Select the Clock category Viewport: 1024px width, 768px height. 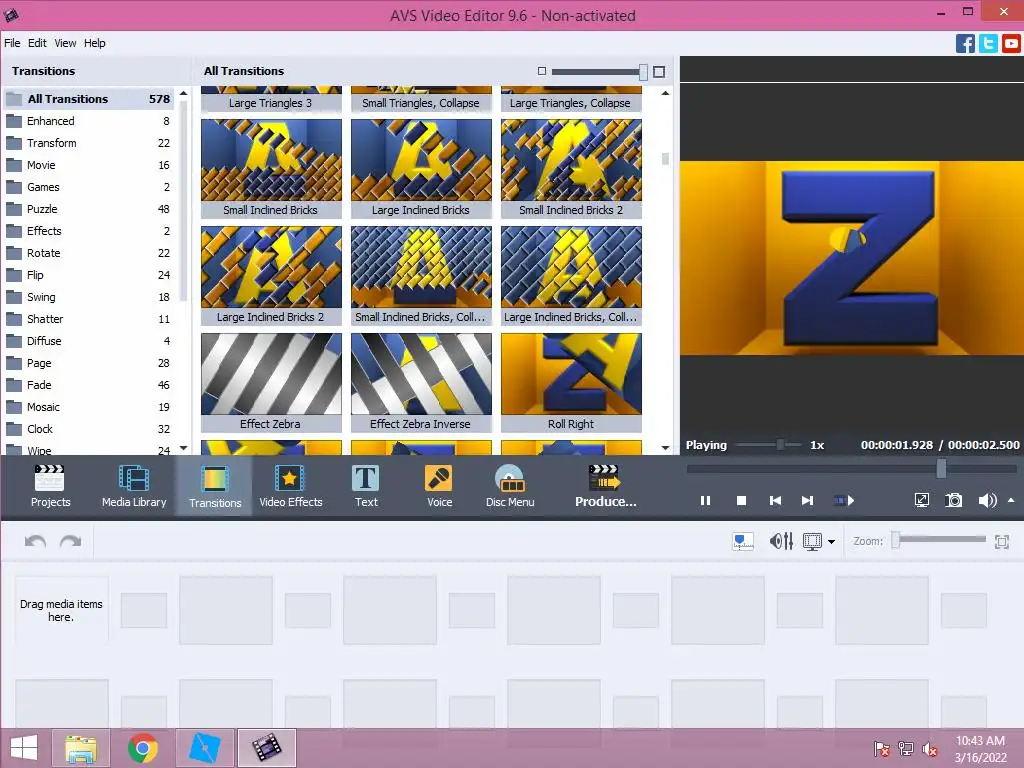(89, 429)
